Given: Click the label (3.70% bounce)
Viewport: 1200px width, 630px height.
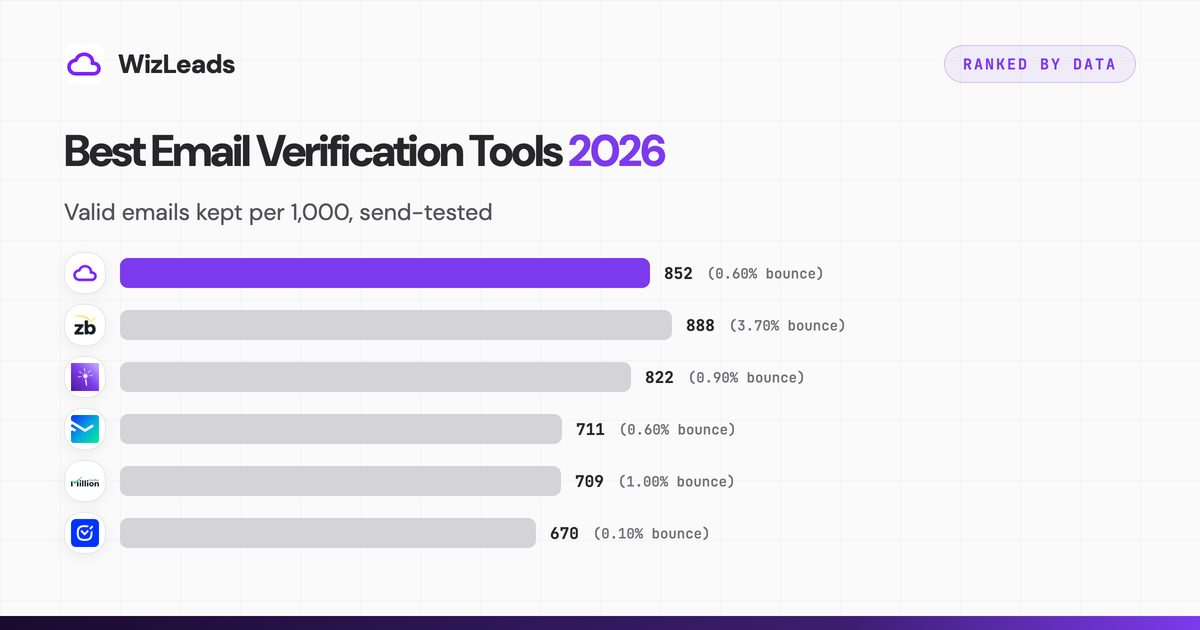Looking at the screenshot, I should pos(787,325).
